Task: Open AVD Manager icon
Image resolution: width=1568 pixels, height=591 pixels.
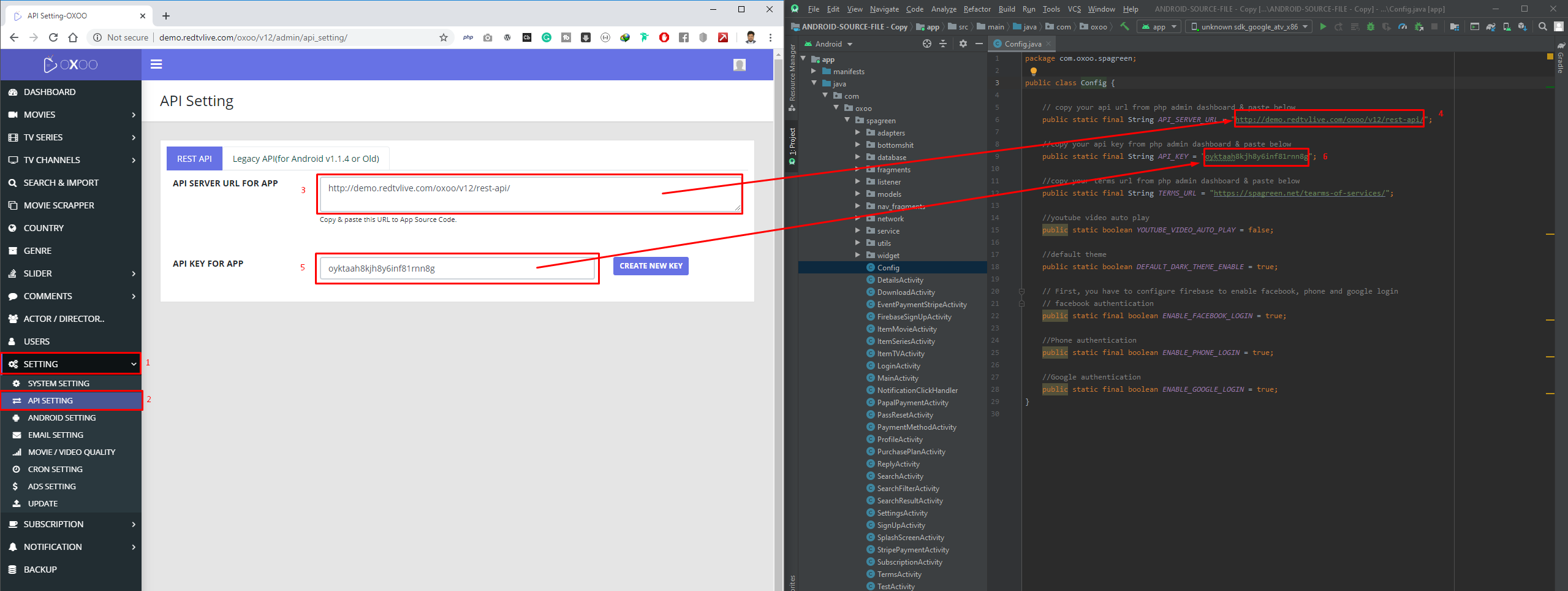Action: 1507,26
